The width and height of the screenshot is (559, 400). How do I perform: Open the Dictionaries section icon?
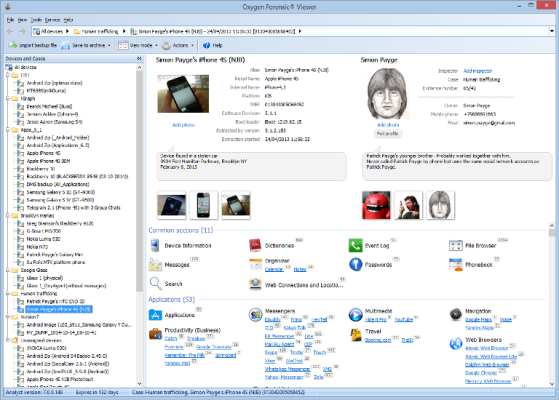[255, 245]
